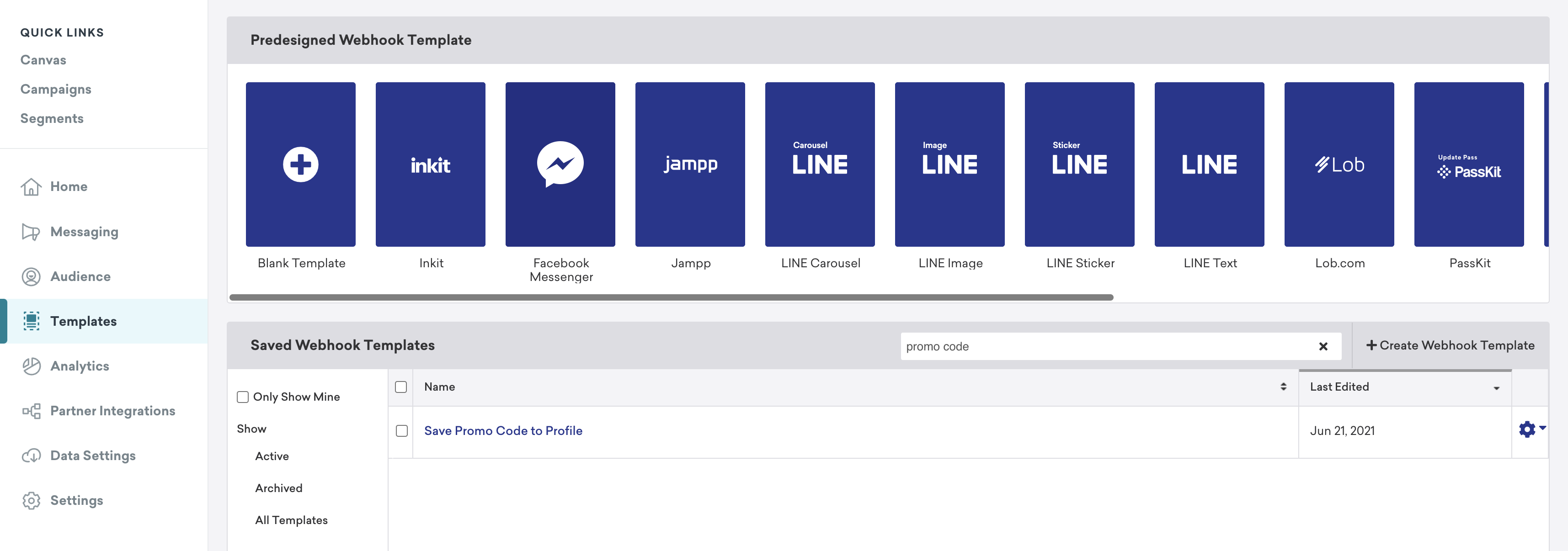Click the Facebook Messenger template icon
Viewport: 1568px width, 551px height.
561,164
